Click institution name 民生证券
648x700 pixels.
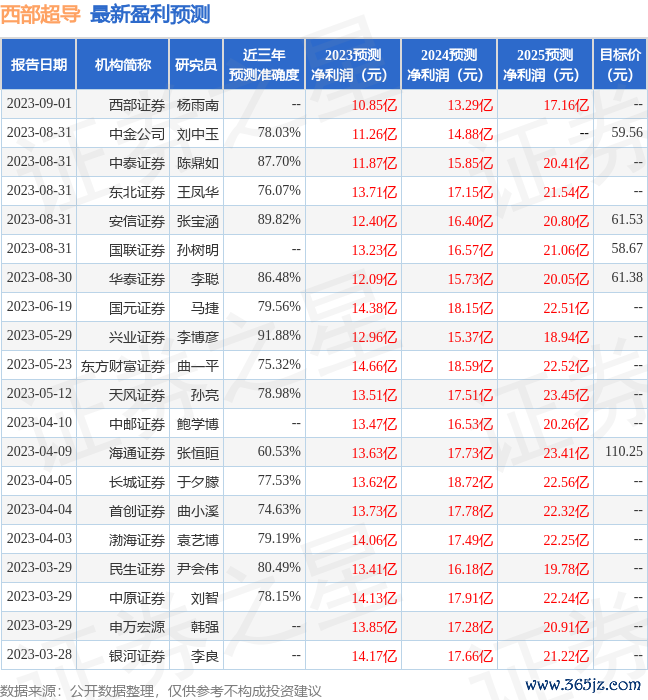click(137, 570)
